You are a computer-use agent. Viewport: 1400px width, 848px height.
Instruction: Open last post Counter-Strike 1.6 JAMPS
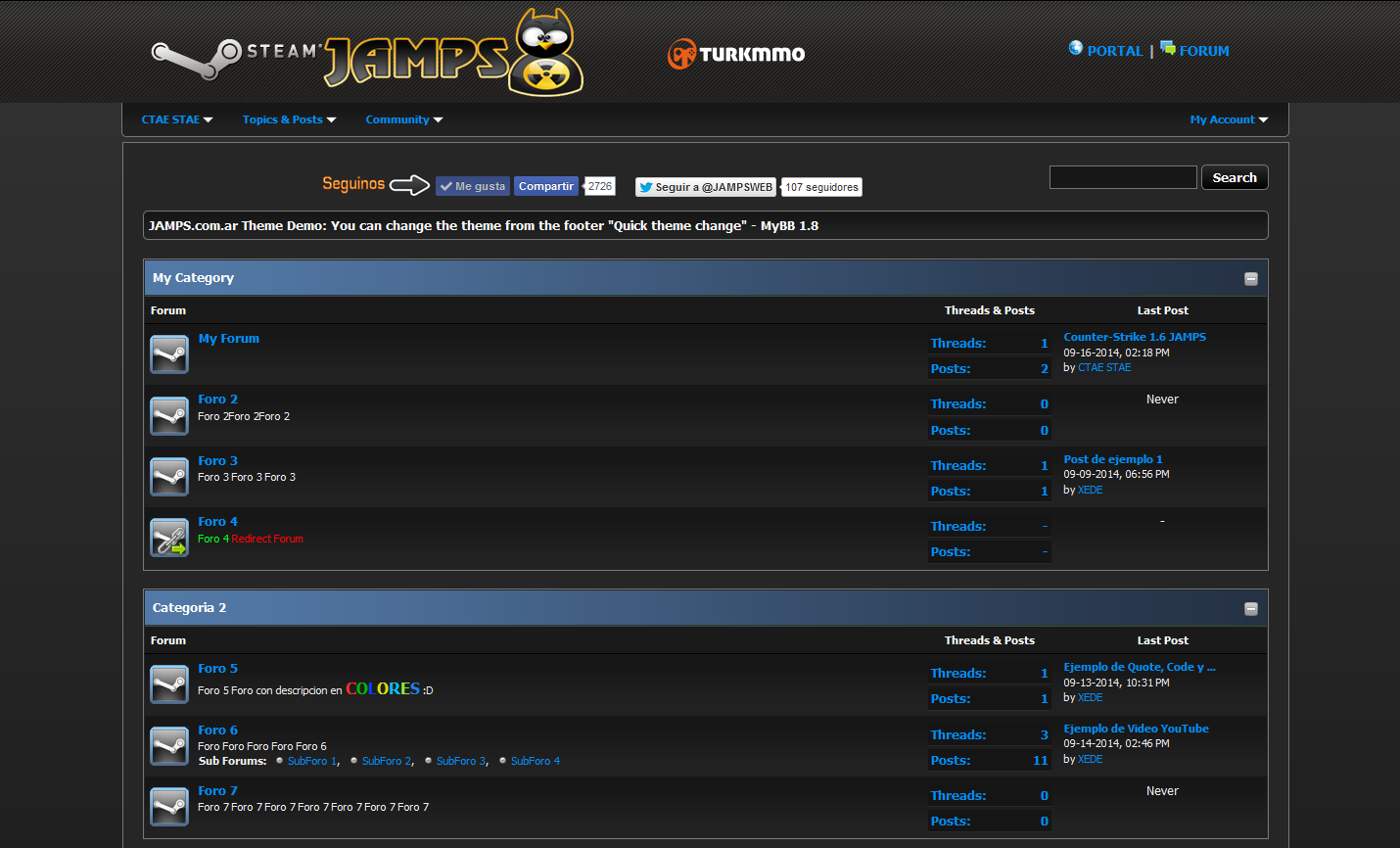(1135, 337)
